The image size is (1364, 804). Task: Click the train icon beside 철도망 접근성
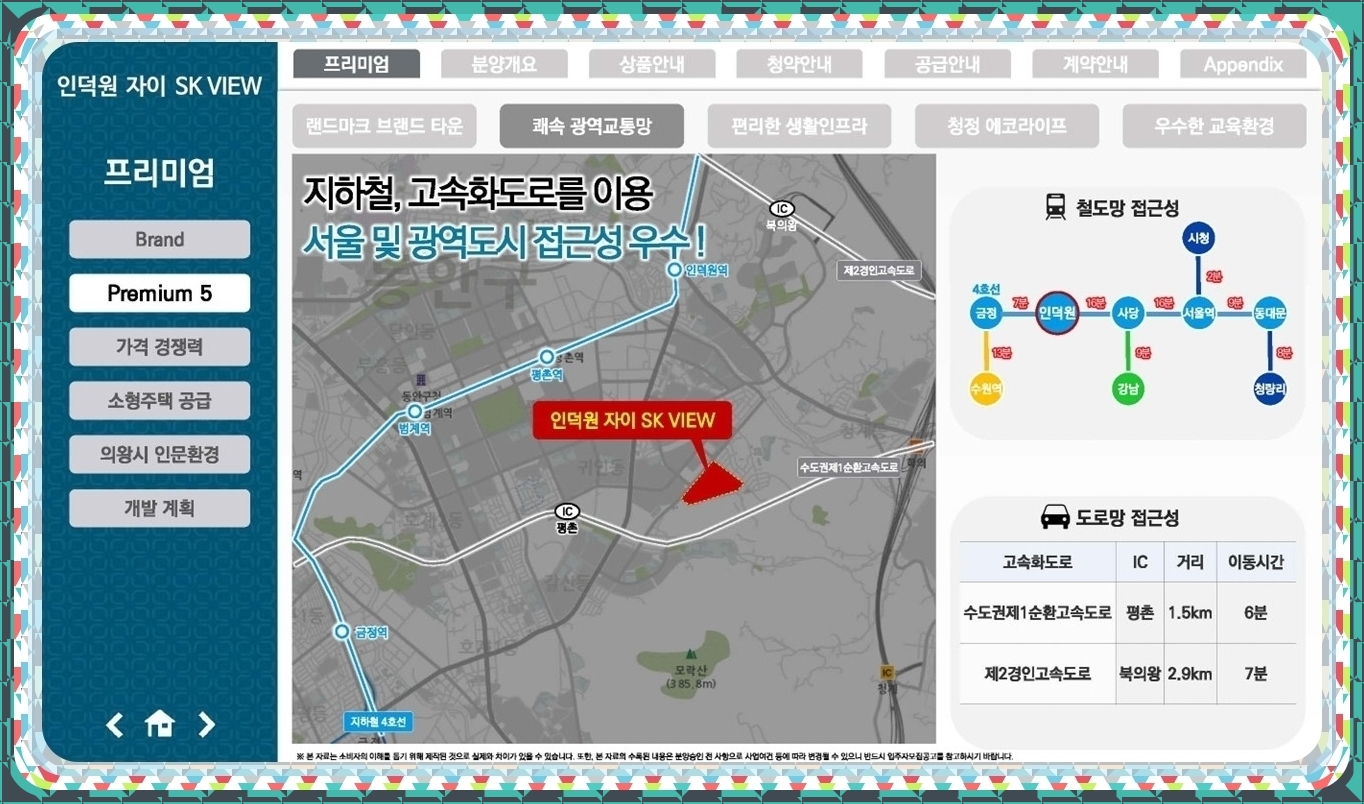(x=1055, y=207)
